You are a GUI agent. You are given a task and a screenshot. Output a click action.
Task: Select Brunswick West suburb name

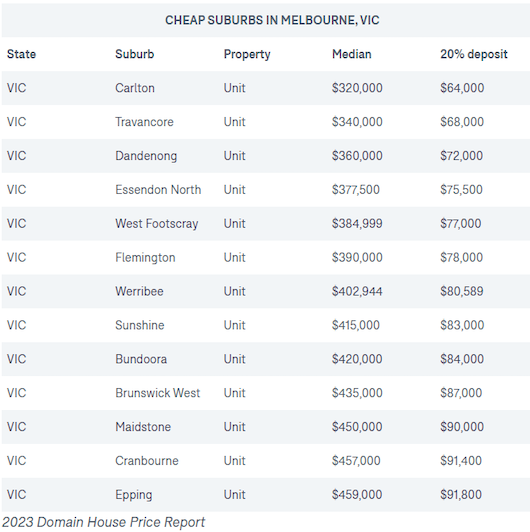157,393
